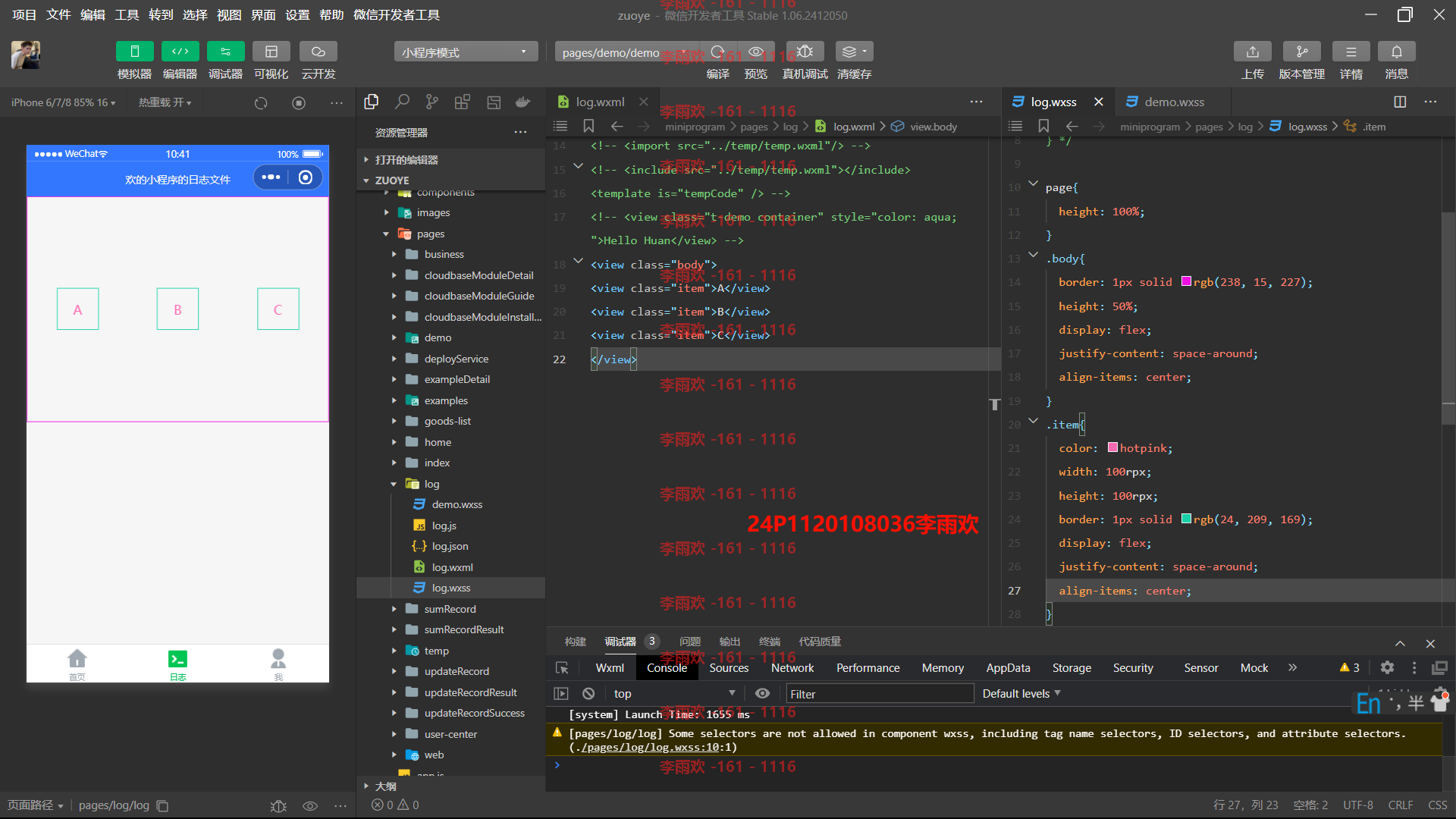Fold the .body rule in log.wxss
The width and height of the screenshot is (1456, 819).
1033,254
